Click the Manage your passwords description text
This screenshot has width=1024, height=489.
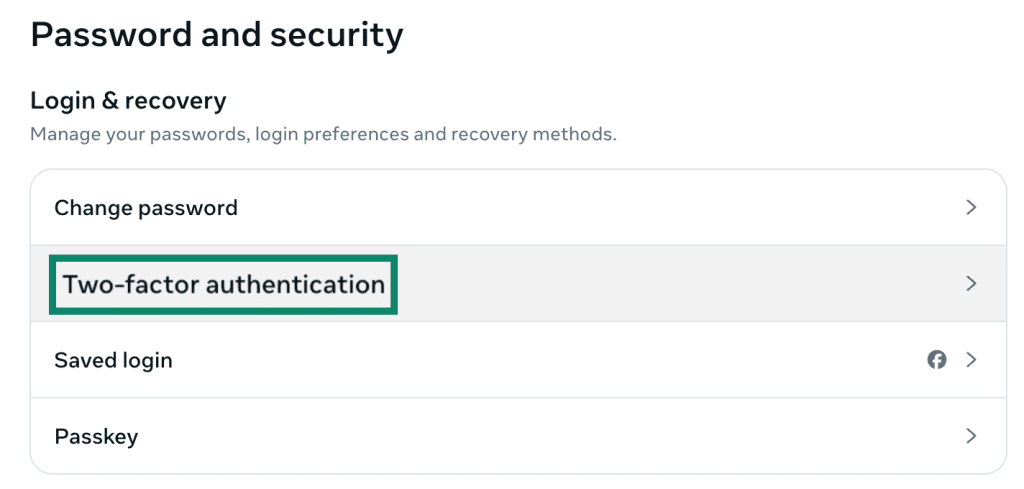click(x=323, y=135)
